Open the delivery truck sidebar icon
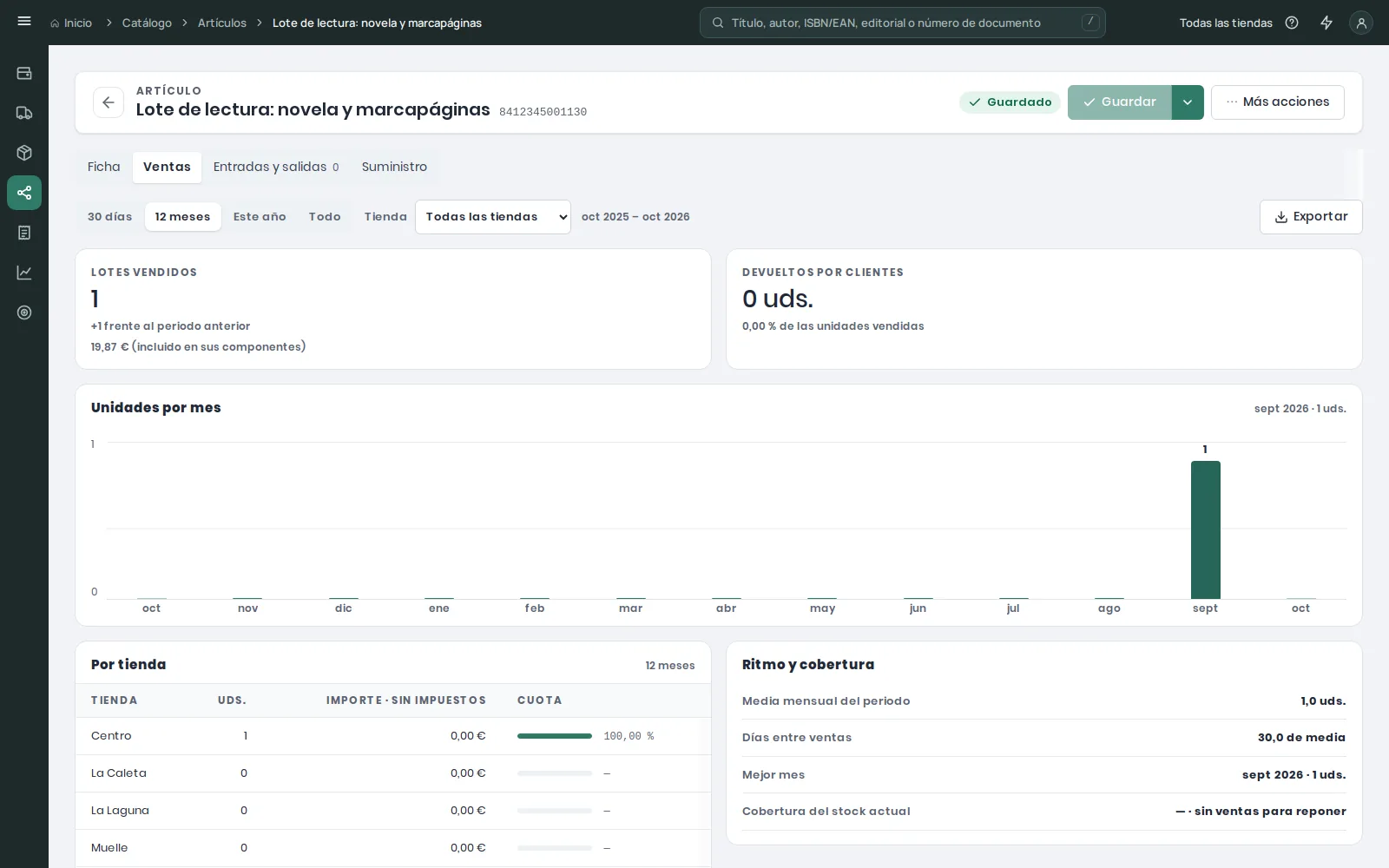 (24, 113)
